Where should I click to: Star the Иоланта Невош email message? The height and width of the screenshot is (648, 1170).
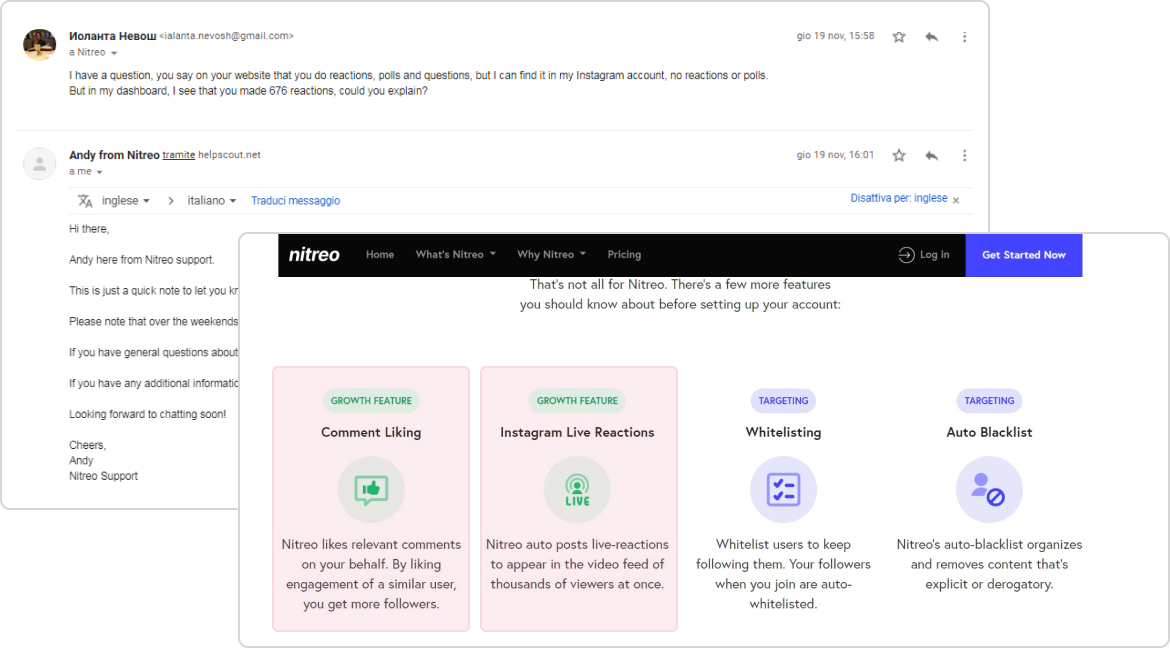pyautogui.click(x=898, y=37)
